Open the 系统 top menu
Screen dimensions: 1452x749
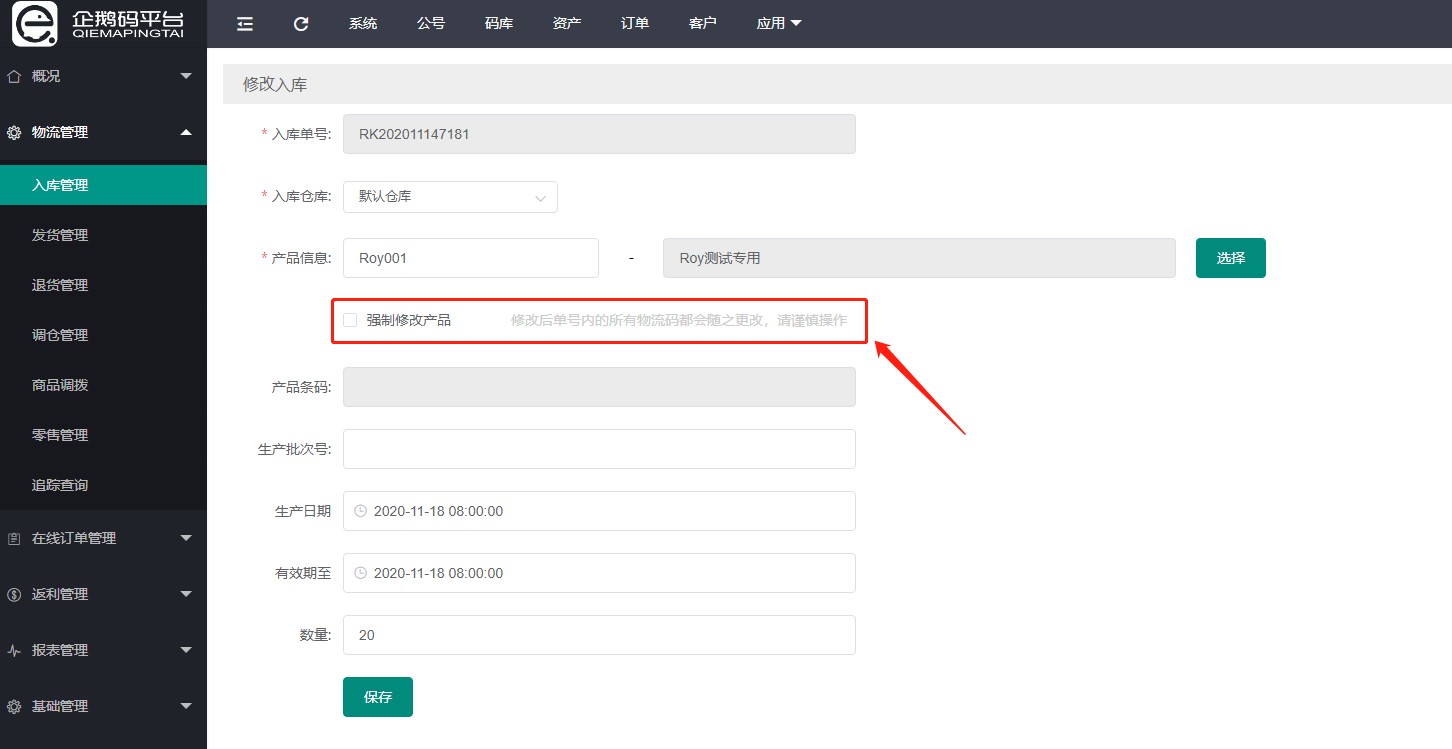(x=363, y=24)
